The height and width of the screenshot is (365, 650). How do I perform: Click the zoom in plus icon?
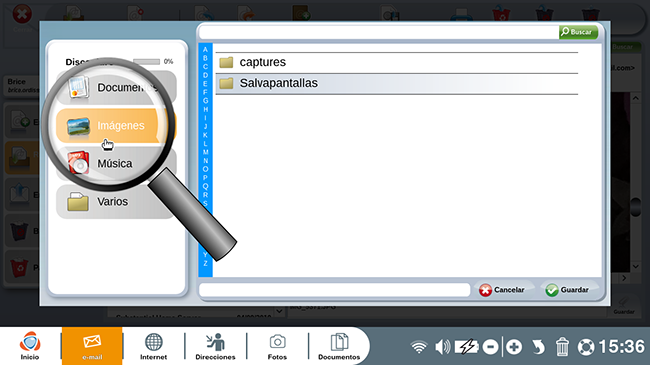514,347
